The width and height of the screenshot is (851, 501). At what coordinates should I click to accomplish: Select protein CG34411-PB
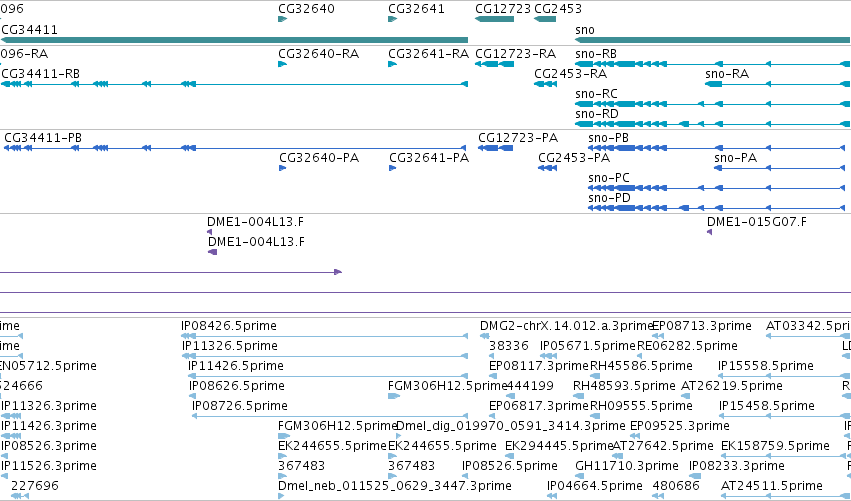pyautogui.click(x=43, y=138)
